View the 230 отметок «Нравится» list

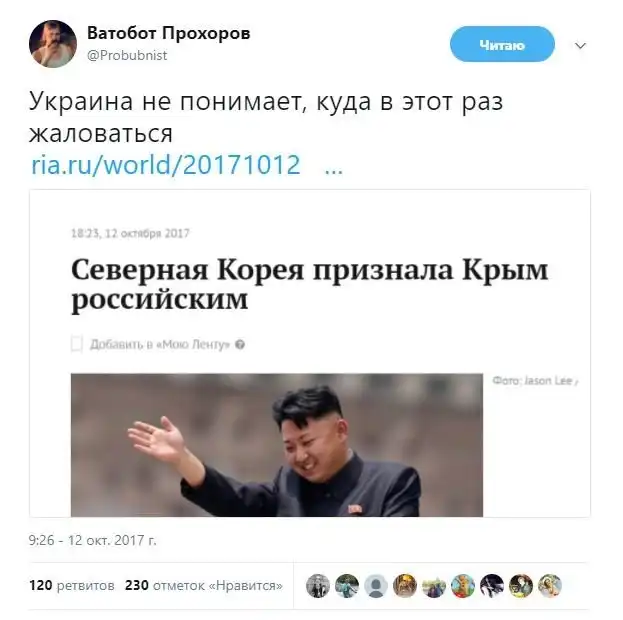click(204, 585)
